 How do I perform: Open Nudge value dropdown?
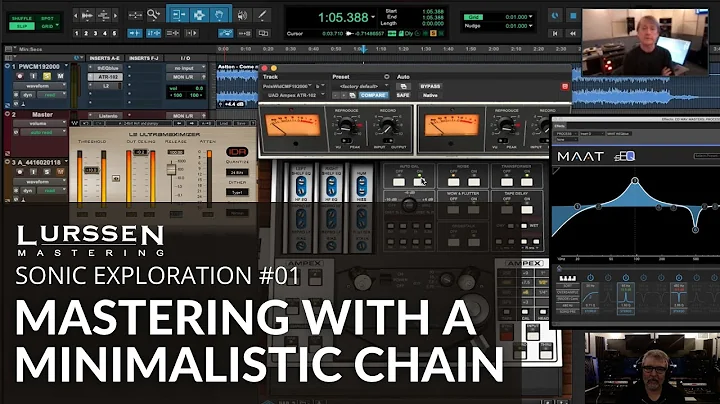coord(531,26)
